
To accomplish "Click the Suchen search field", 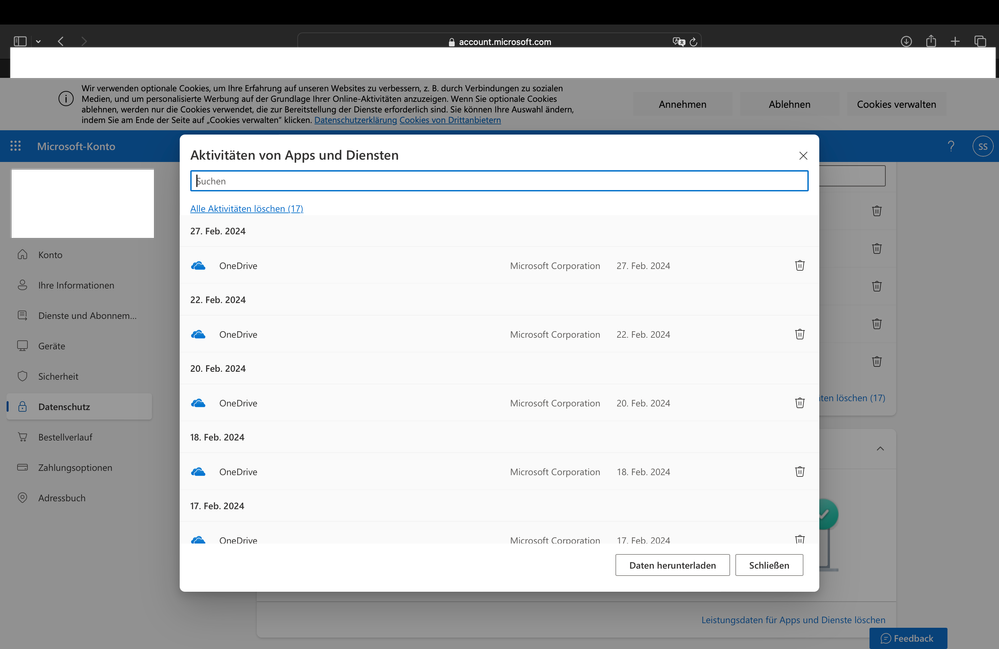I will pos(499,181).
